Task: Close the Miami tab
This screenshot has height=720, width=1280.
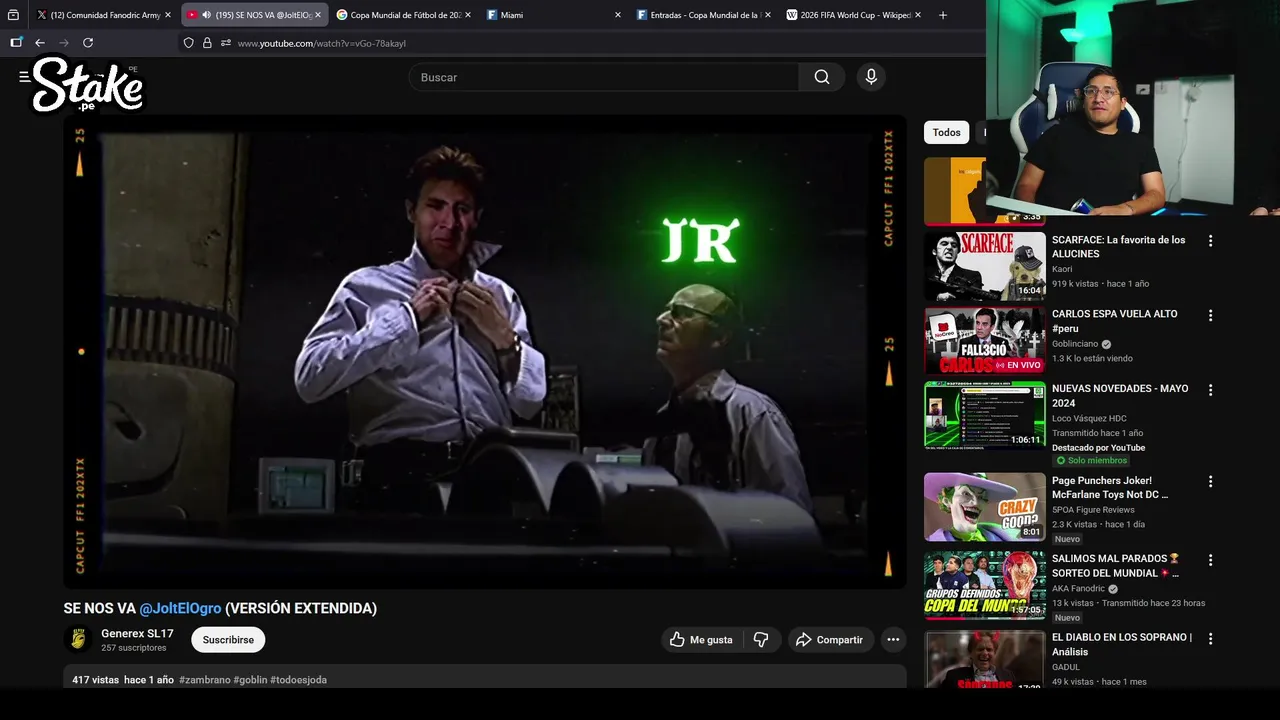Action: point(617,15)
